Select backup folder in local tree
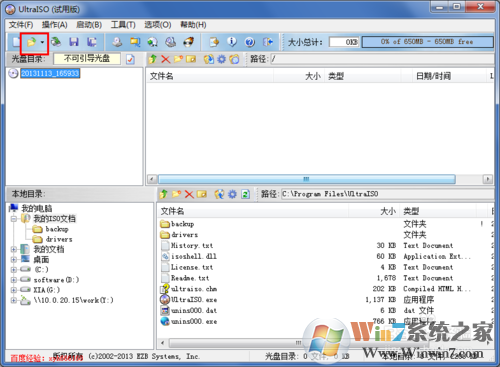This screenshot has height=367, width=500. [57, 229]
